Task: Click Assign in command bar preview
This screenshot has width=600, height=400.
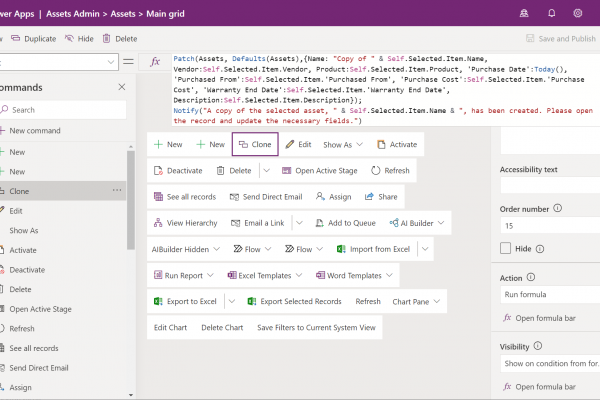Action: (x=333, y=197)
